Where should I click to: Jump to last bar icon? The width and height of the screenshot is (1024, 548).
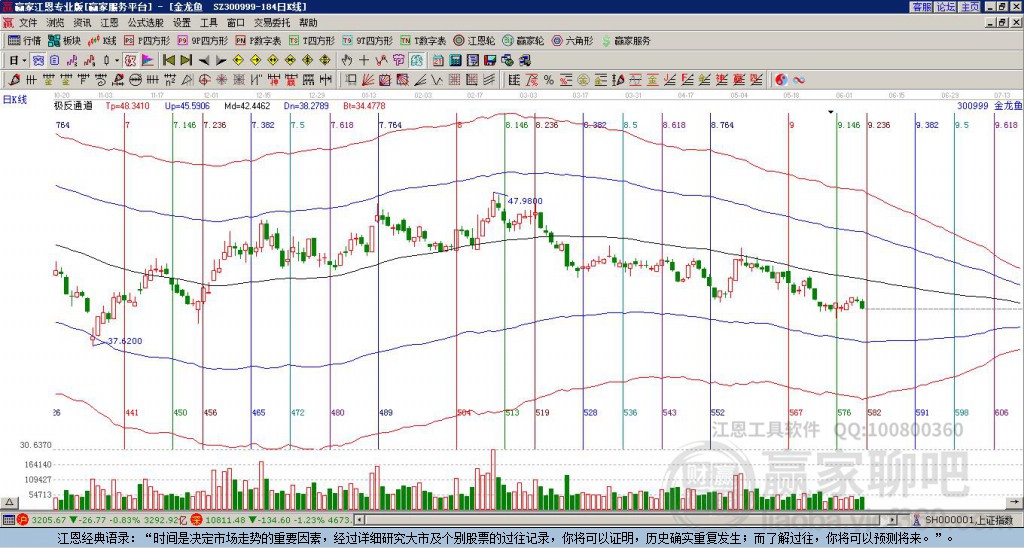pos(186,61)
